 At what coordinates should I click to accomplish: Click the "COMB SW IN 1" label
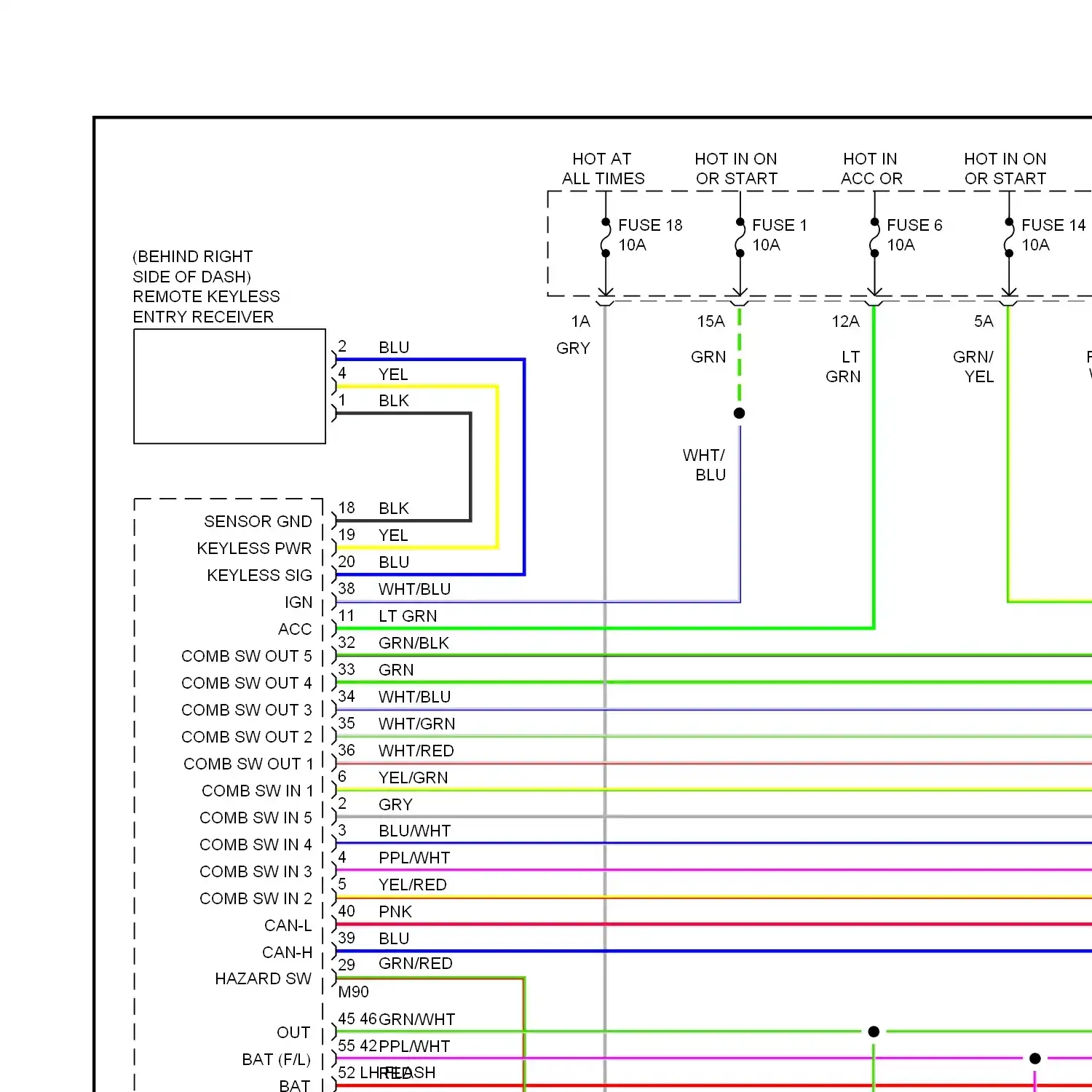coord(257,791)
